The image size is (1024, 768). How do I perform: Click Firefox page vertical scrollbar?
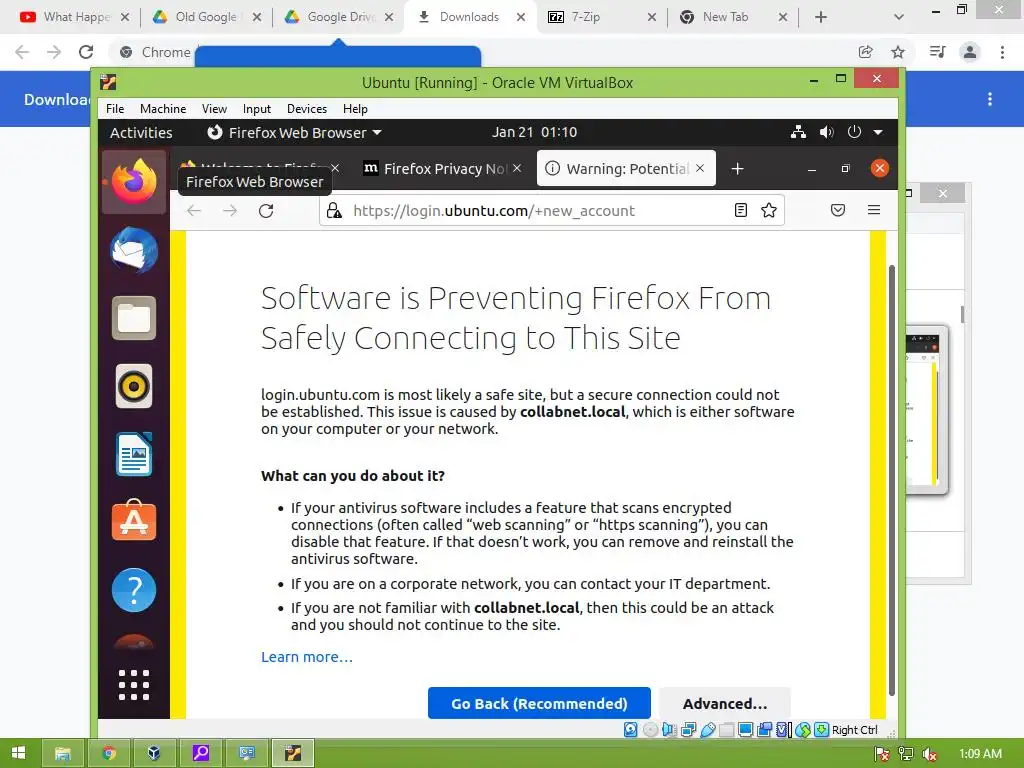click(891, 480)
